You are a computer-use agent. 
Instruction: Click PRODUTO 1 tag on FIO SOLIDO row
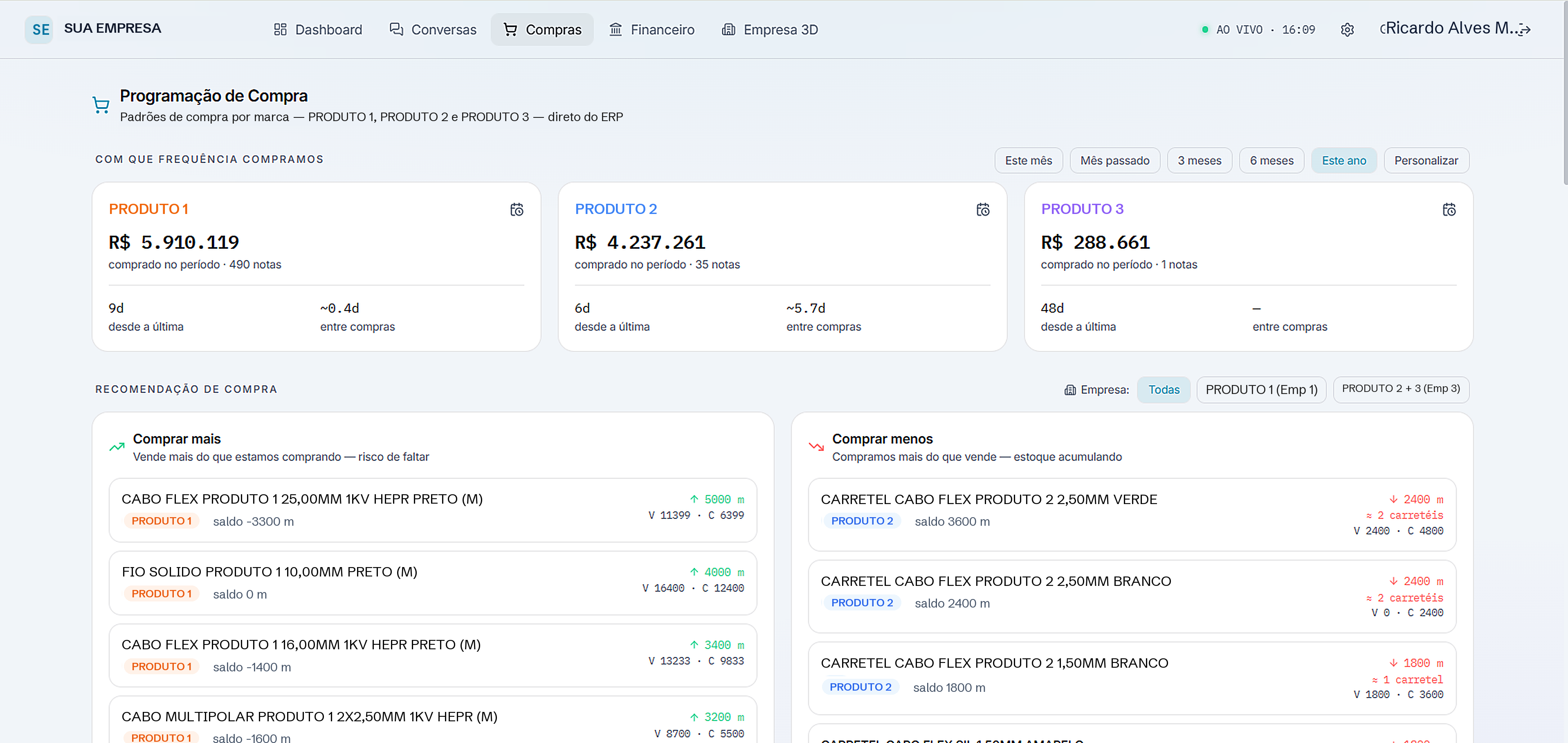[161, 594]
